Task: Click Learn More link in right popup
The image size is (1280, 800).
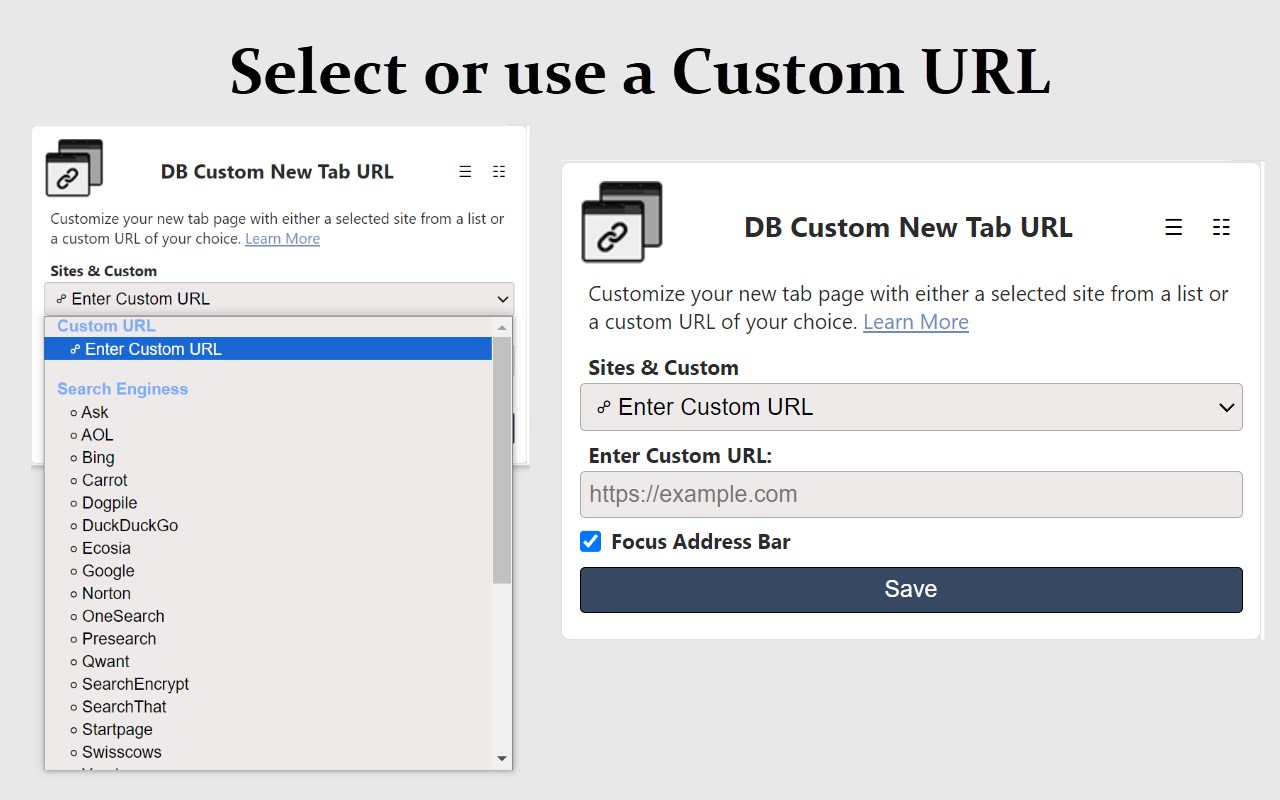Action: [916, 322]
